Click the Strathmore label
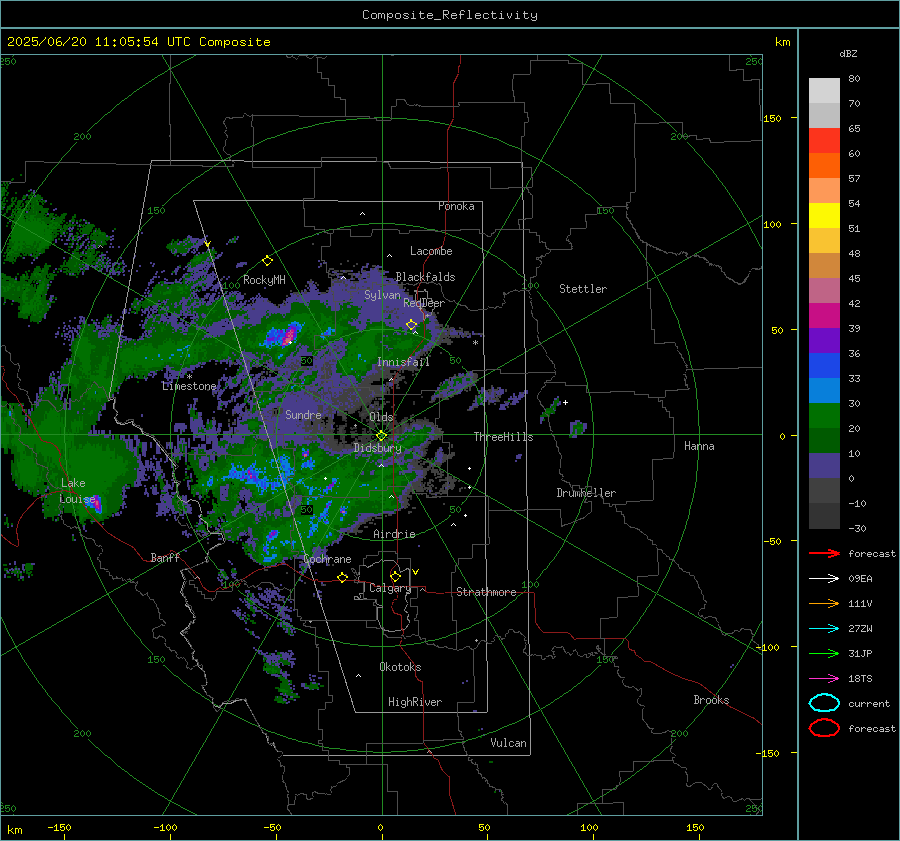 [x=486, y=592]
